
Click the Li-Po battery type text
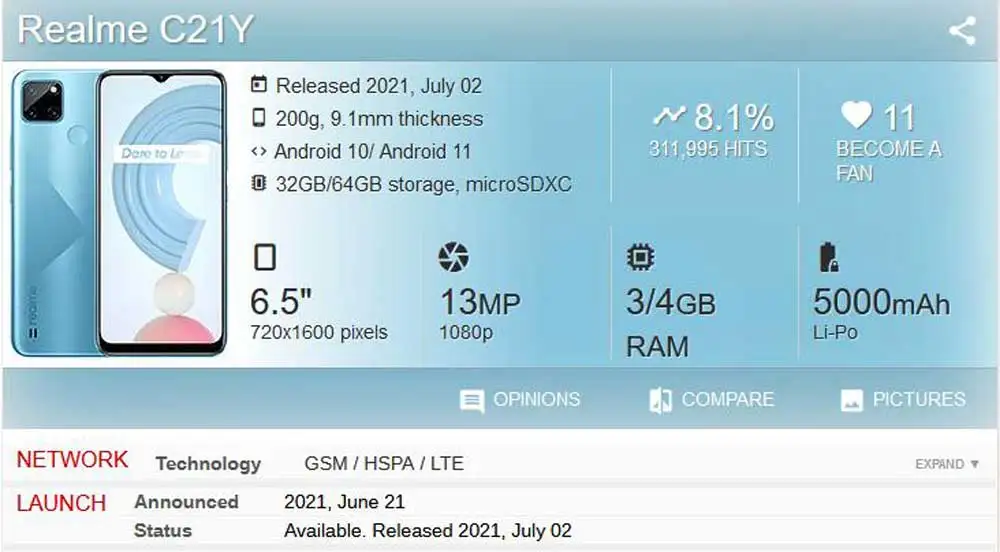tap(835, 332)
